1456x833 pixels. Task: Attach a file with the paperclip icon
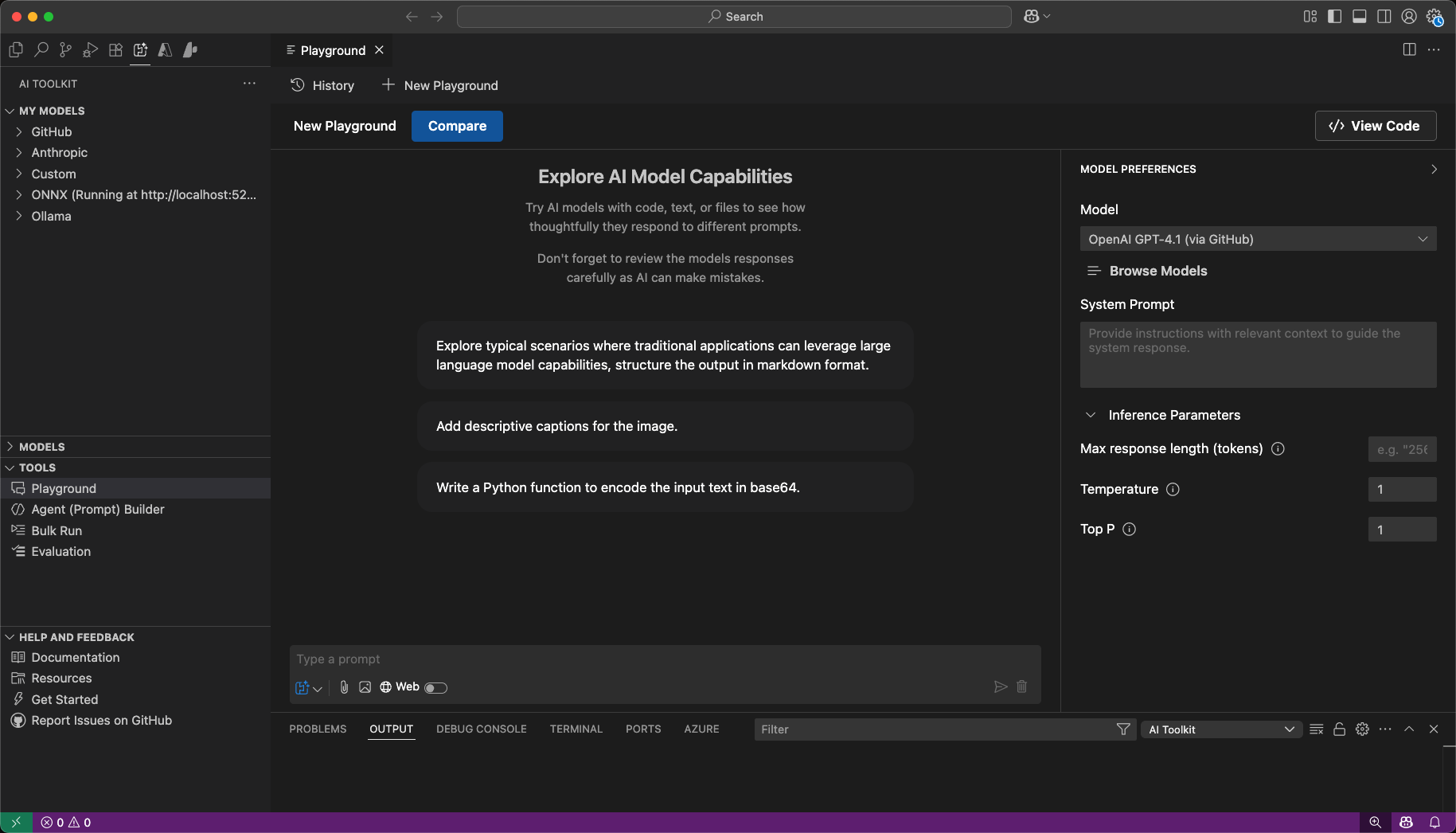[x=344, y=686]
